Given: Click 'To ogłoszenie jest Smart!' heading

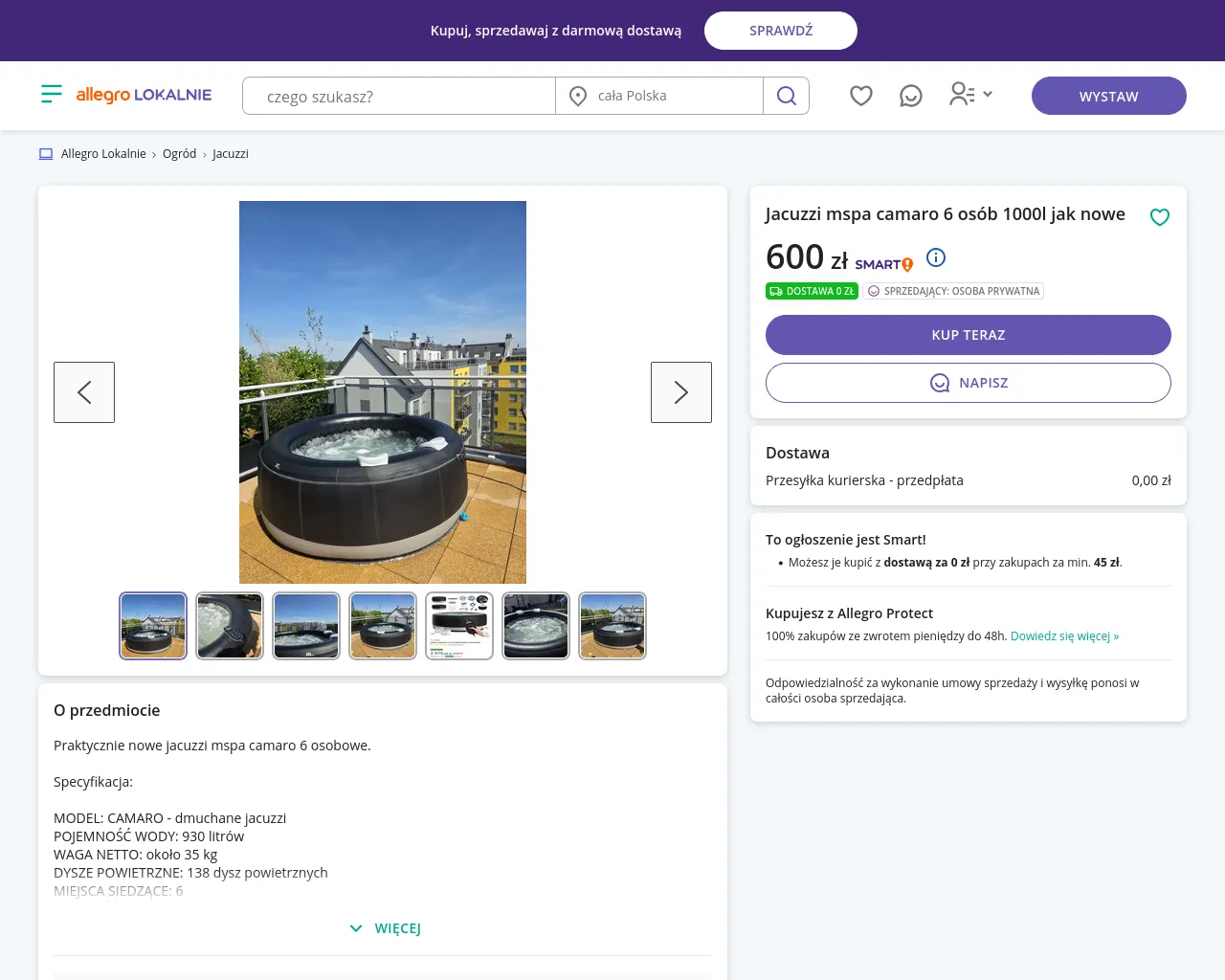Looking at the screenshot, I should click(846, 540).
